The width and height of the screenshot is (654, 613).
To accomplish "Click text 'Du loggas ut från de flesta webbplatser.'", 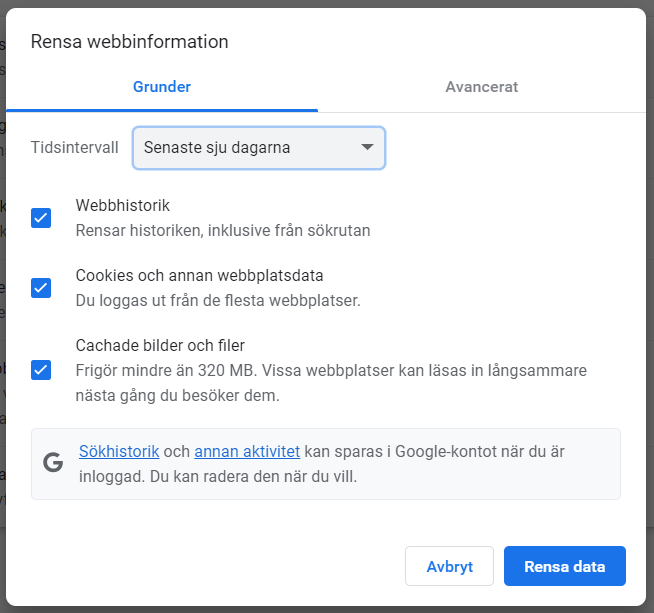I will point(218,301).
